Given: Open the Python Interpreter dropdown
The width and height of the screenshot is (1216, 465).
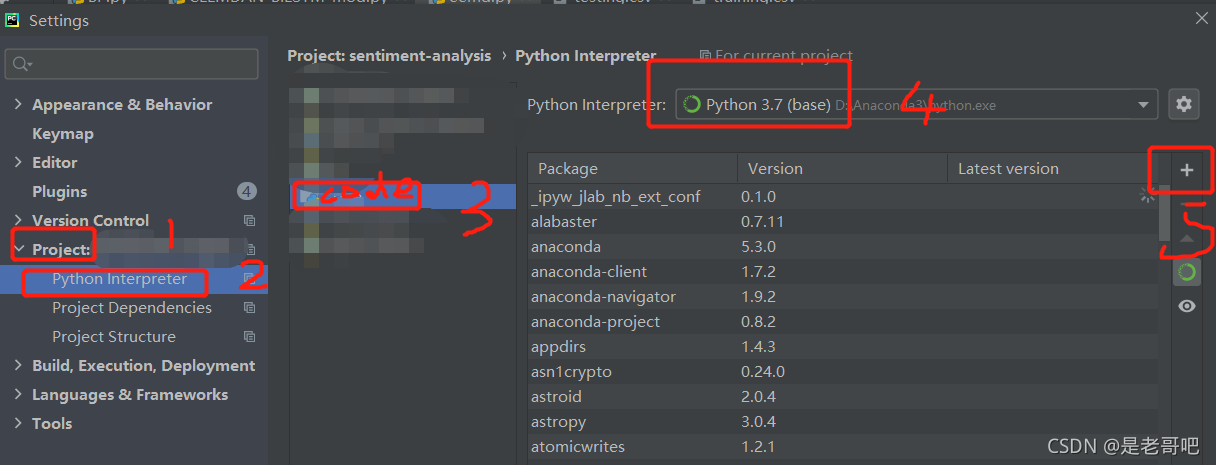Looking at the screenshot, I should [917, 104].
